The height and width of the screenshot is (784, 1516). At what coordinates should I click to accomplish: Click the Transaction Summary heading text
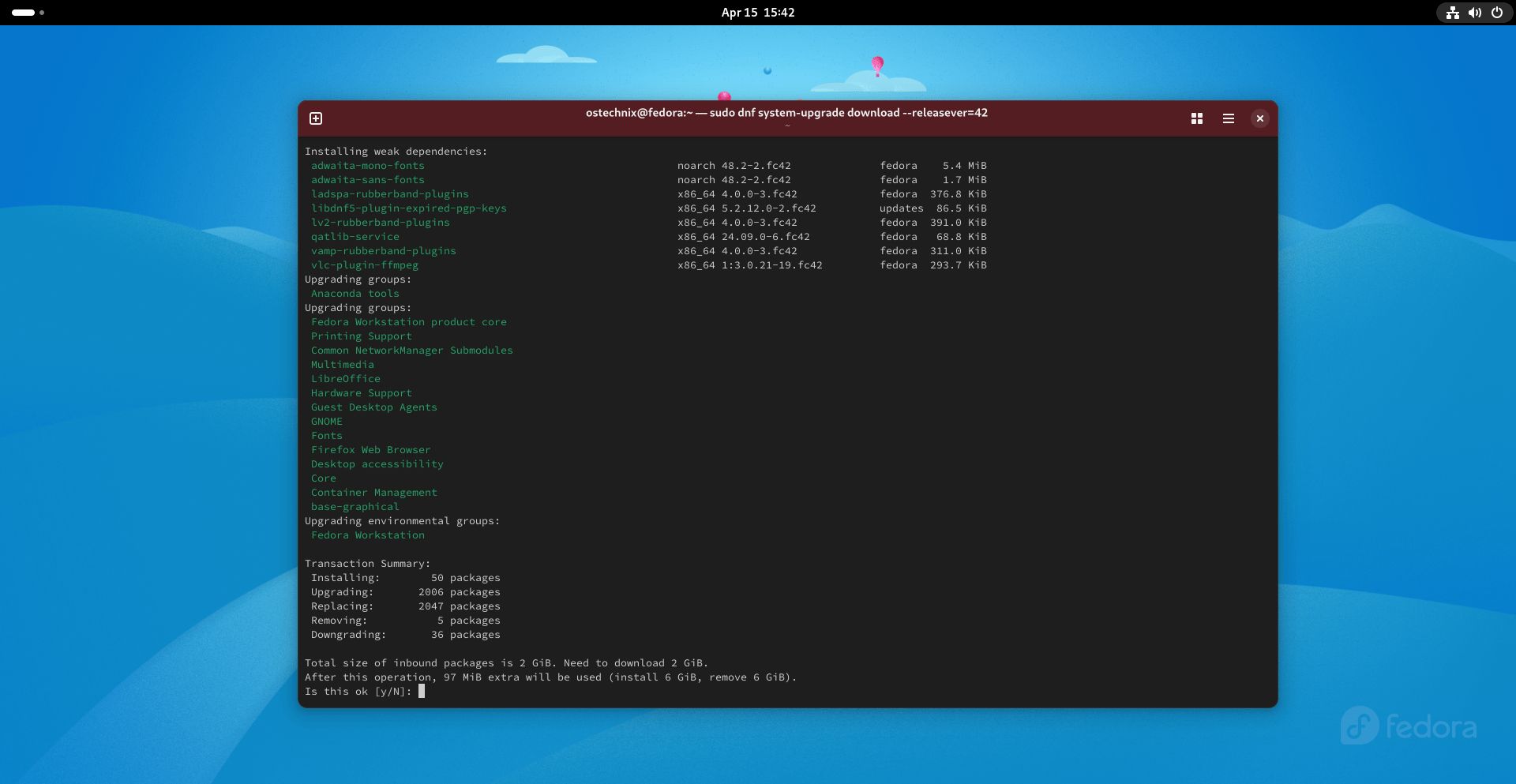[366, 563]
